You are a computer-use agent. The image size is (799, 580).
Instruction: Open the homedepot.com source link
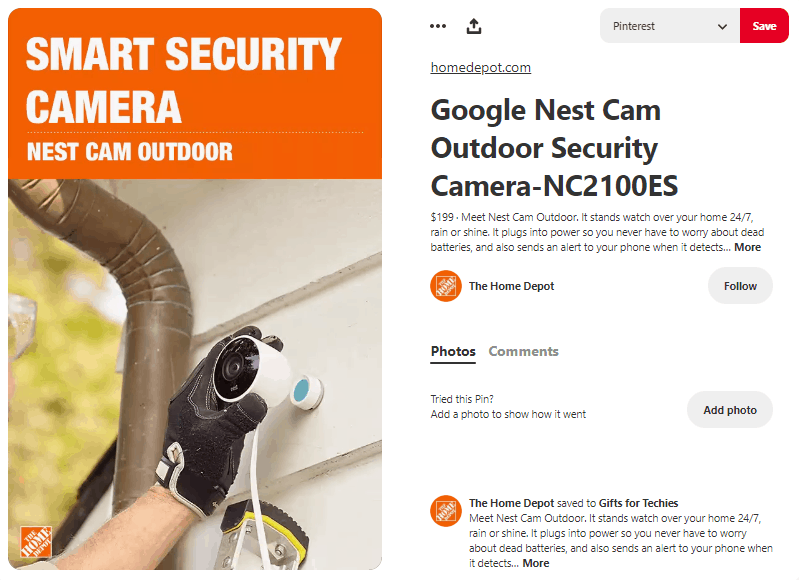coord(481,67)
